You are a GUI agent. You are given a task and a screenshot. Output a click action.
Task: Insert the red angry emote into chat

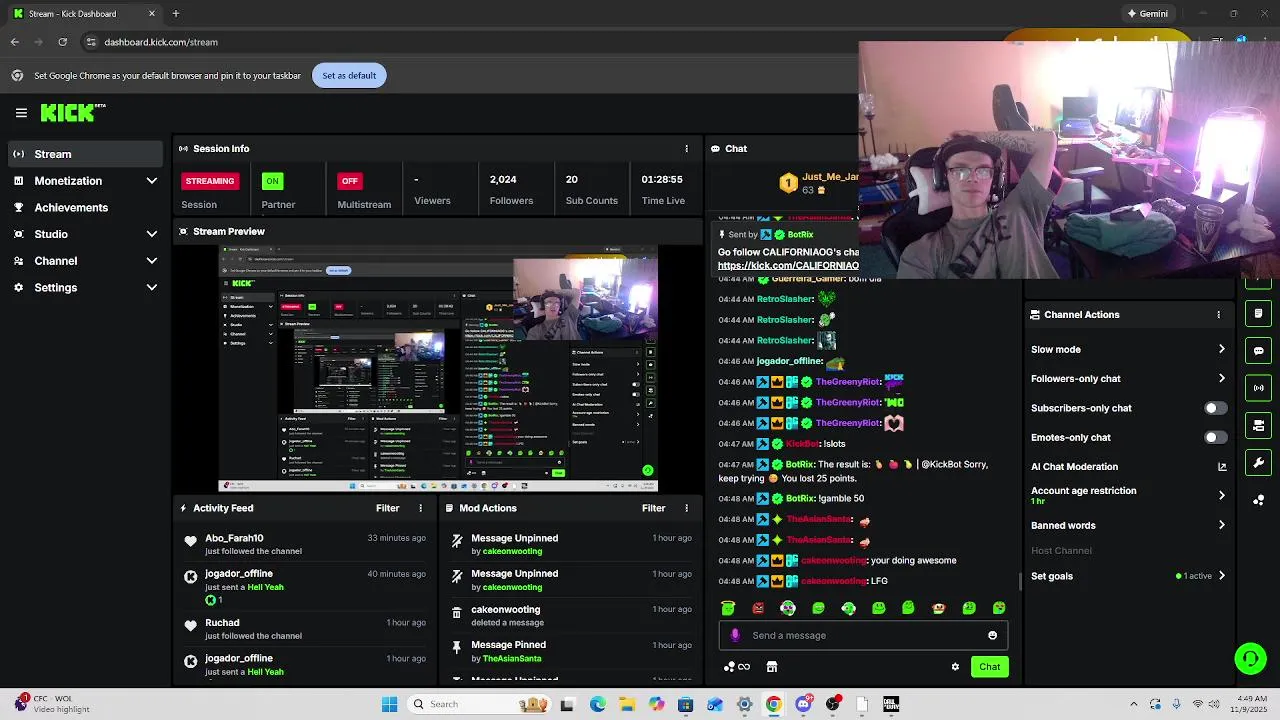[x=758, y=608]
